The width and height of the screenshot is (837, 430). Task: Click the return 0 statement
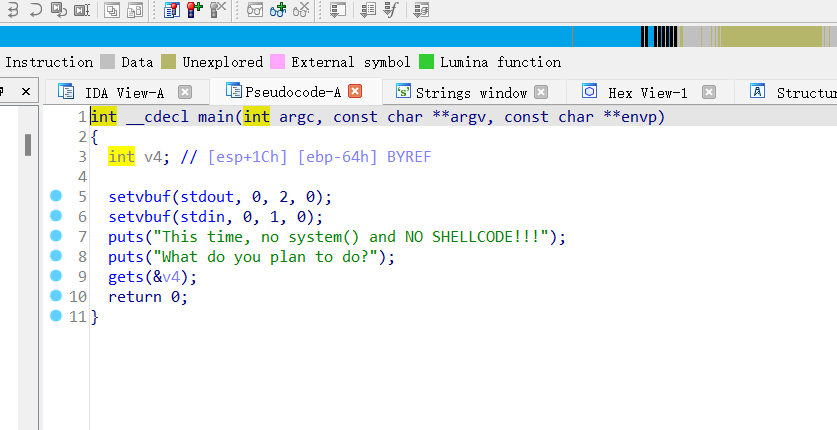(148, 297)
